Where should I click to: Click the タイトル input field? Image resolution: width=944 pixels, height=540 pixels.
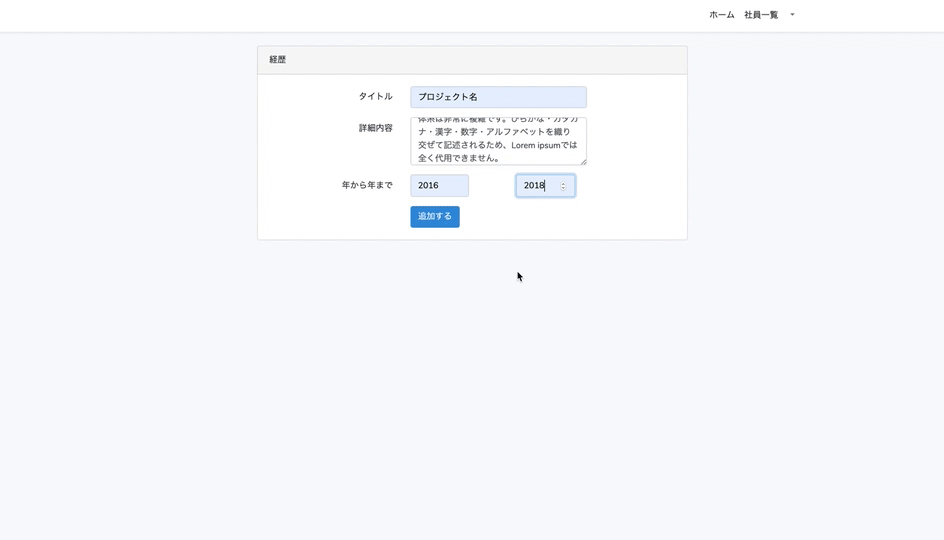point(498,97)
